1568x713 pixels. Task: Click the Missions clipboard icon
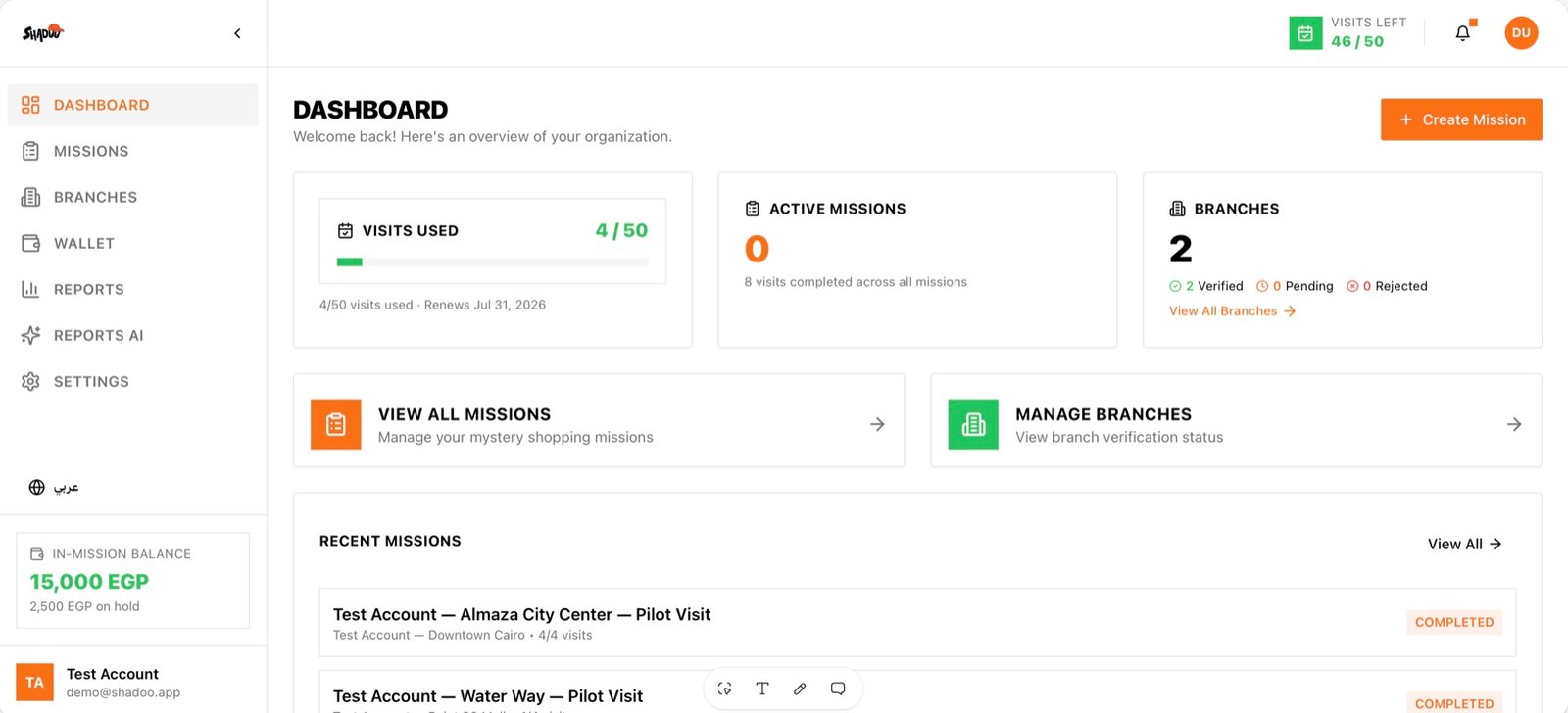[x=30, y=151]
